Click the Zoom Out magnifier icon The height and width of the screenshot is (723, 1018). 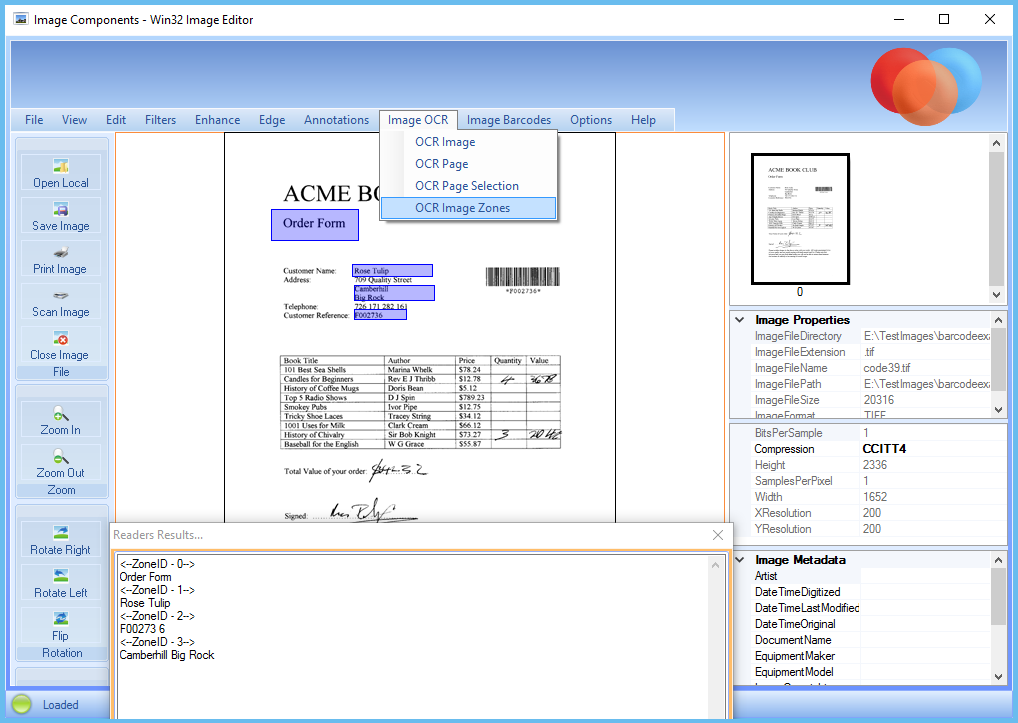coord(61,456)
